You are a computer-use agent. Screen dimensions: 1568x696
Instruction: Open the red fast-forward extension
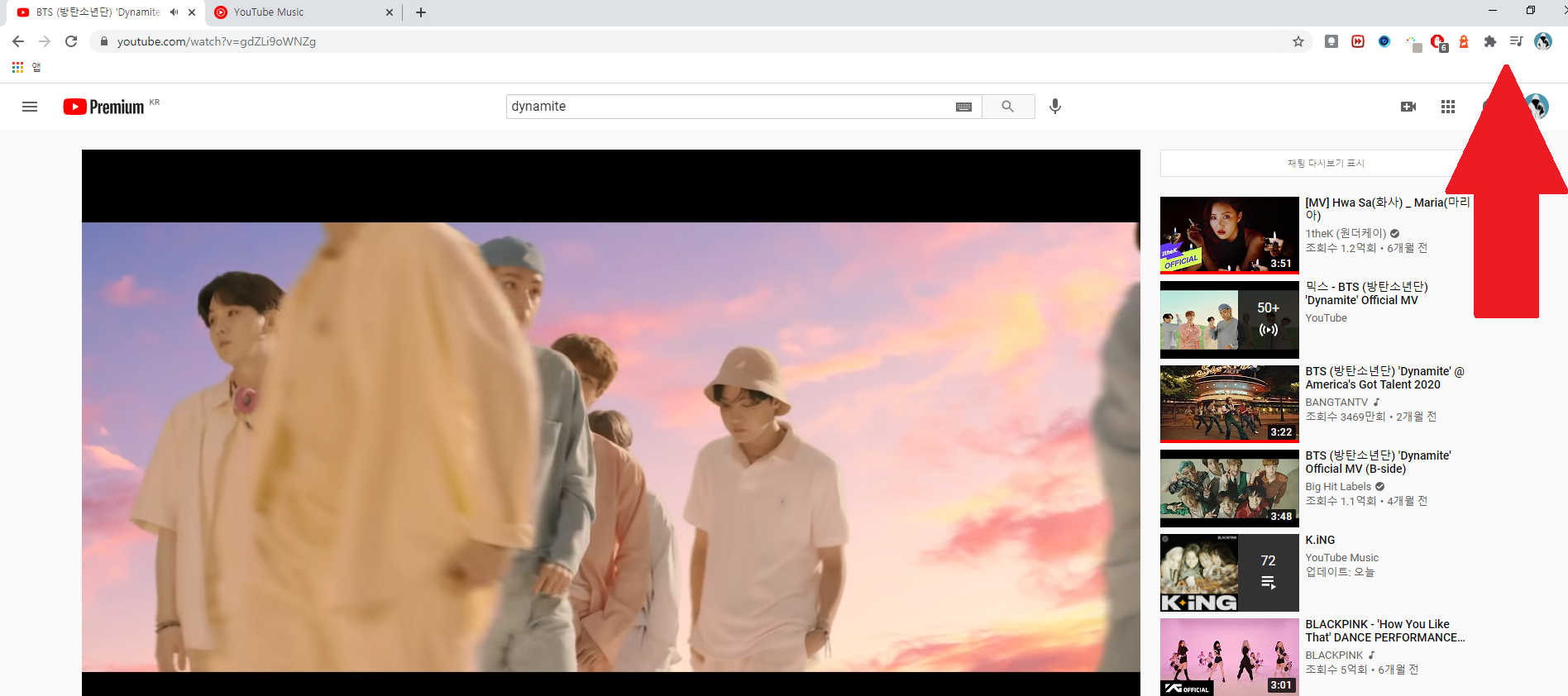[x=1358, y=41]
